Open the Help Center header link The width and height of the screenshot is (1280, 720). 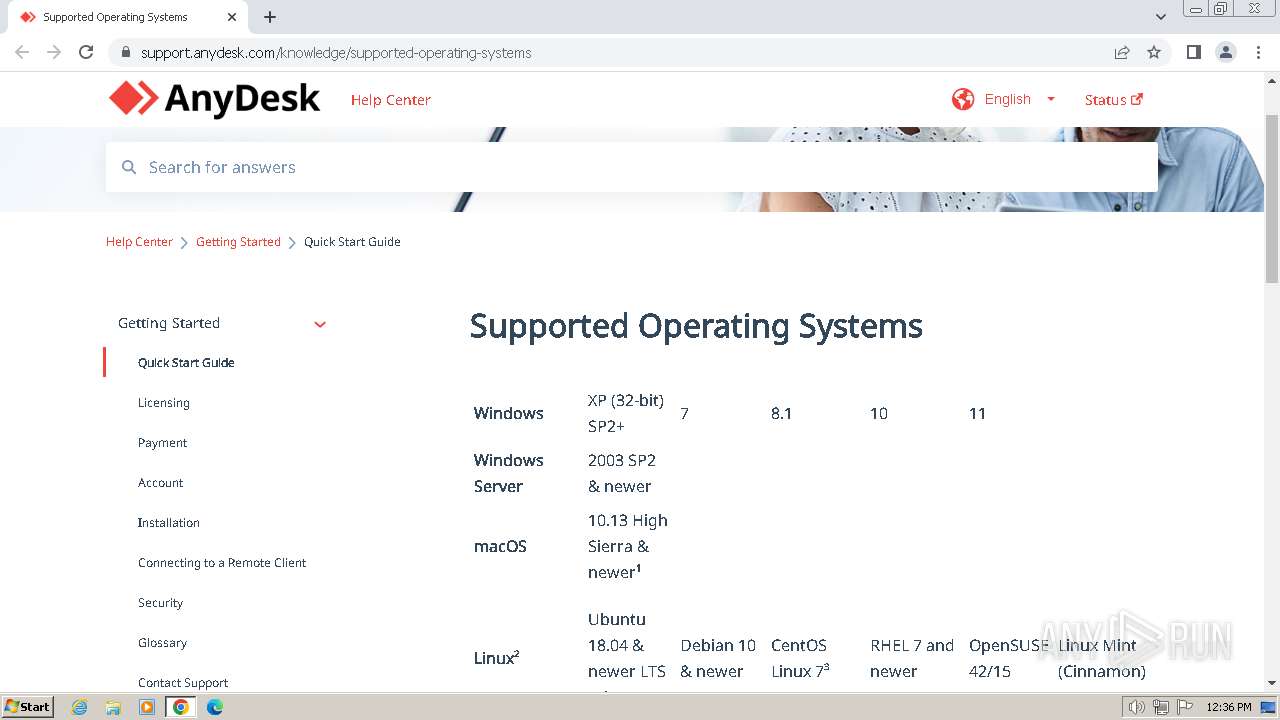click(x=391, y=100)
